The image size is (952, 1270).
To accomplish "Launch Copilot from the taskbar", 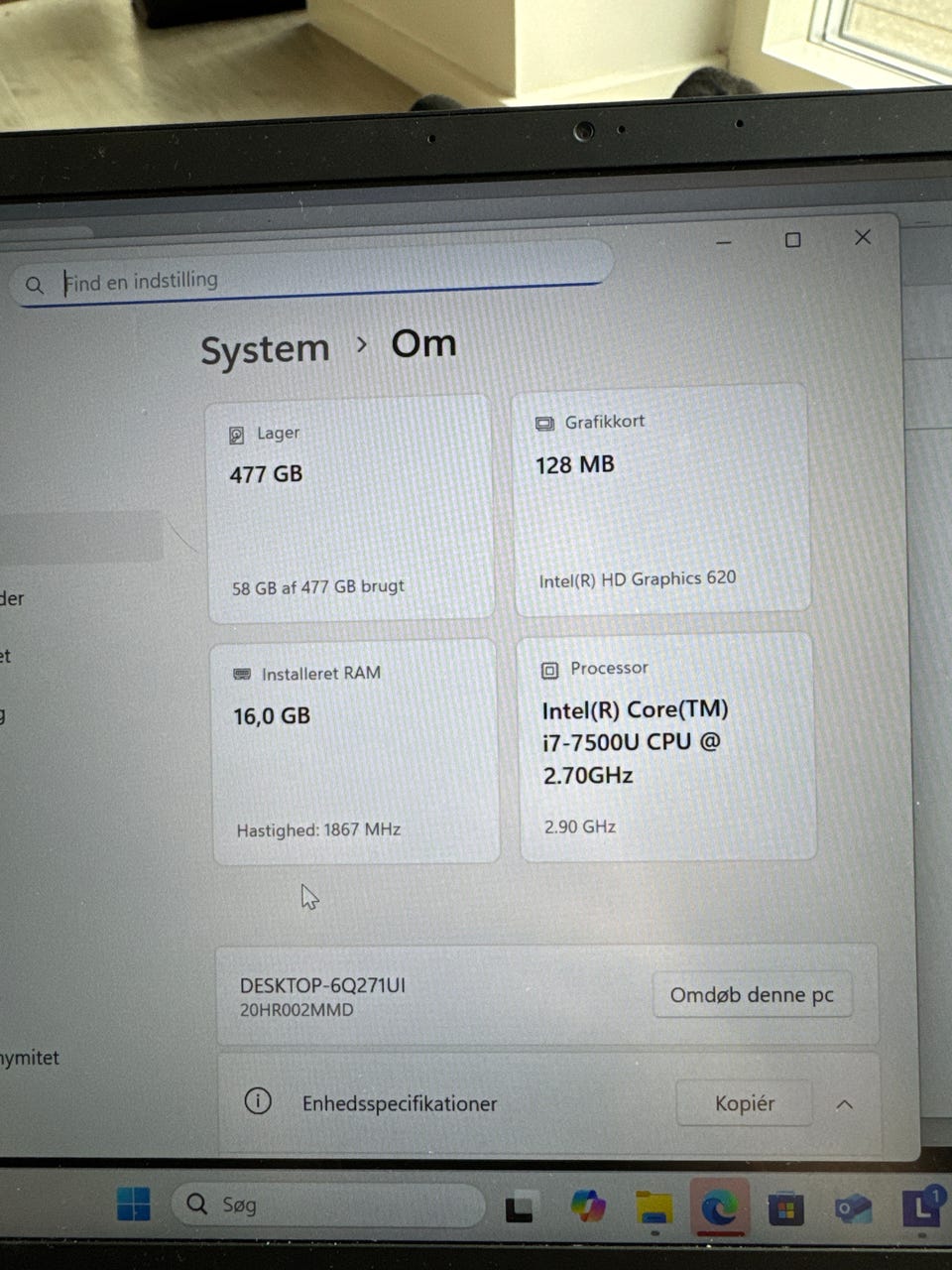I will coord(588,1206).
